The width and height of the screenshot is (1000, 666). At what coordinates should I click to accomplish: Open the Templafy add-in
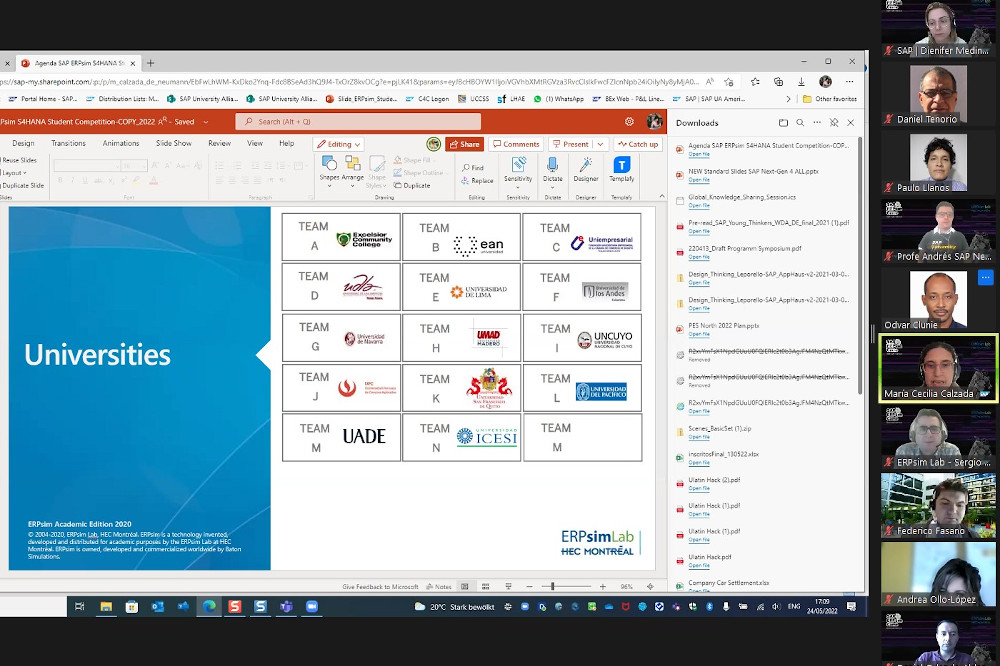coord(621,168)
